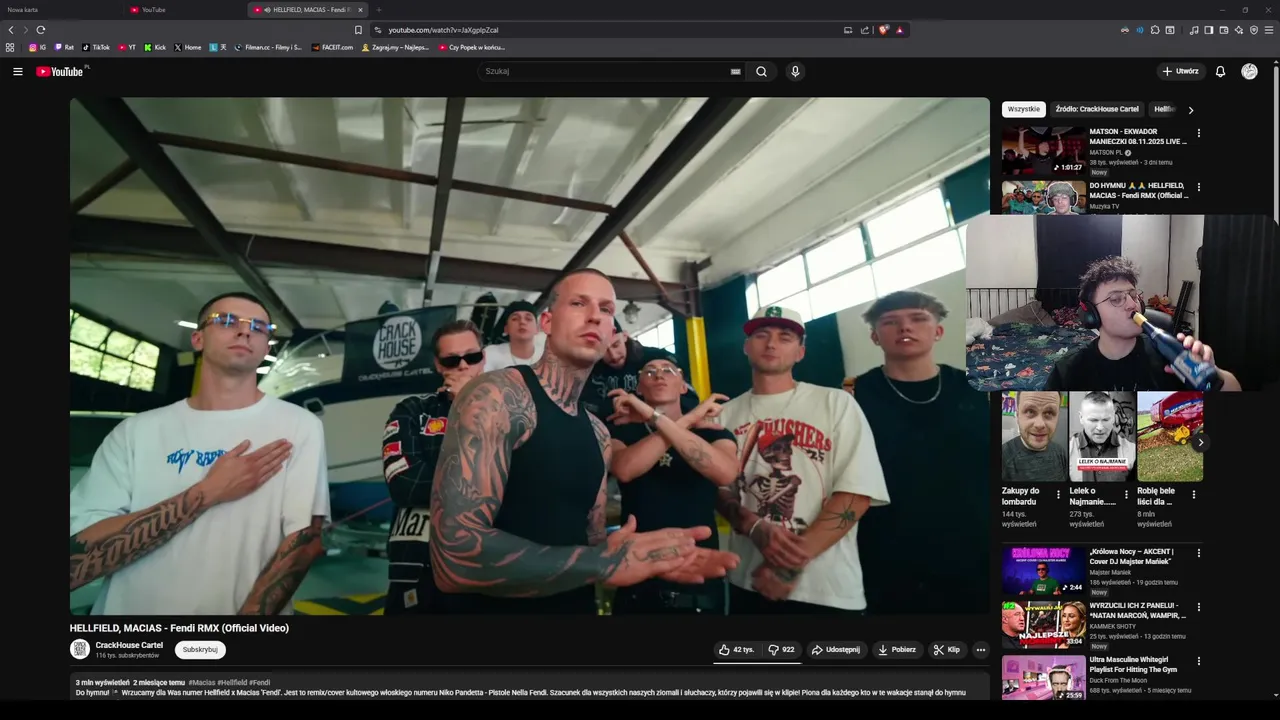Close the HELLFIELD, MACIAS tab
1280x720 pixels.
[x=360, y=10]
